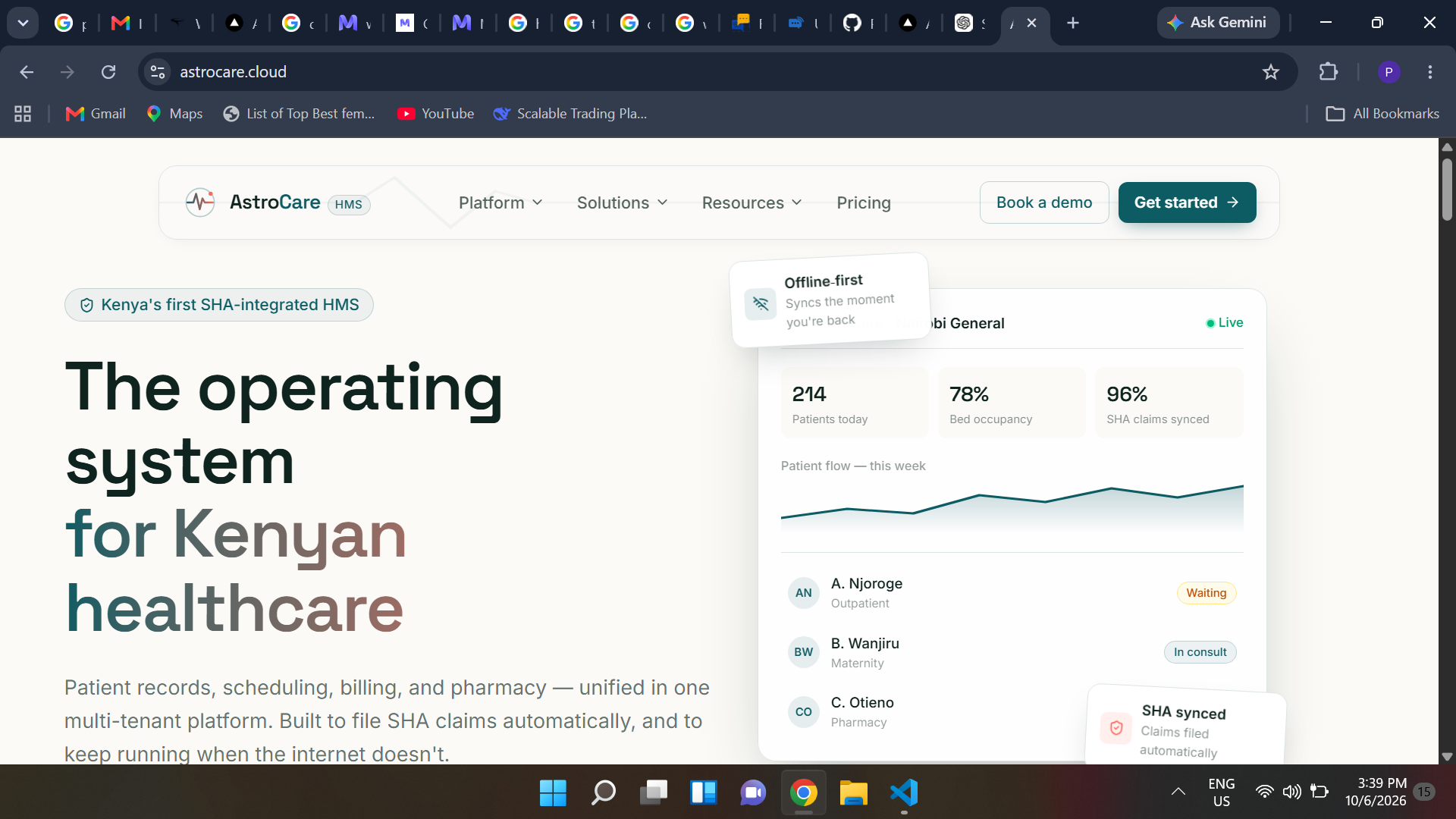
Task: Click the Get started button
Action: (1187, 202)
